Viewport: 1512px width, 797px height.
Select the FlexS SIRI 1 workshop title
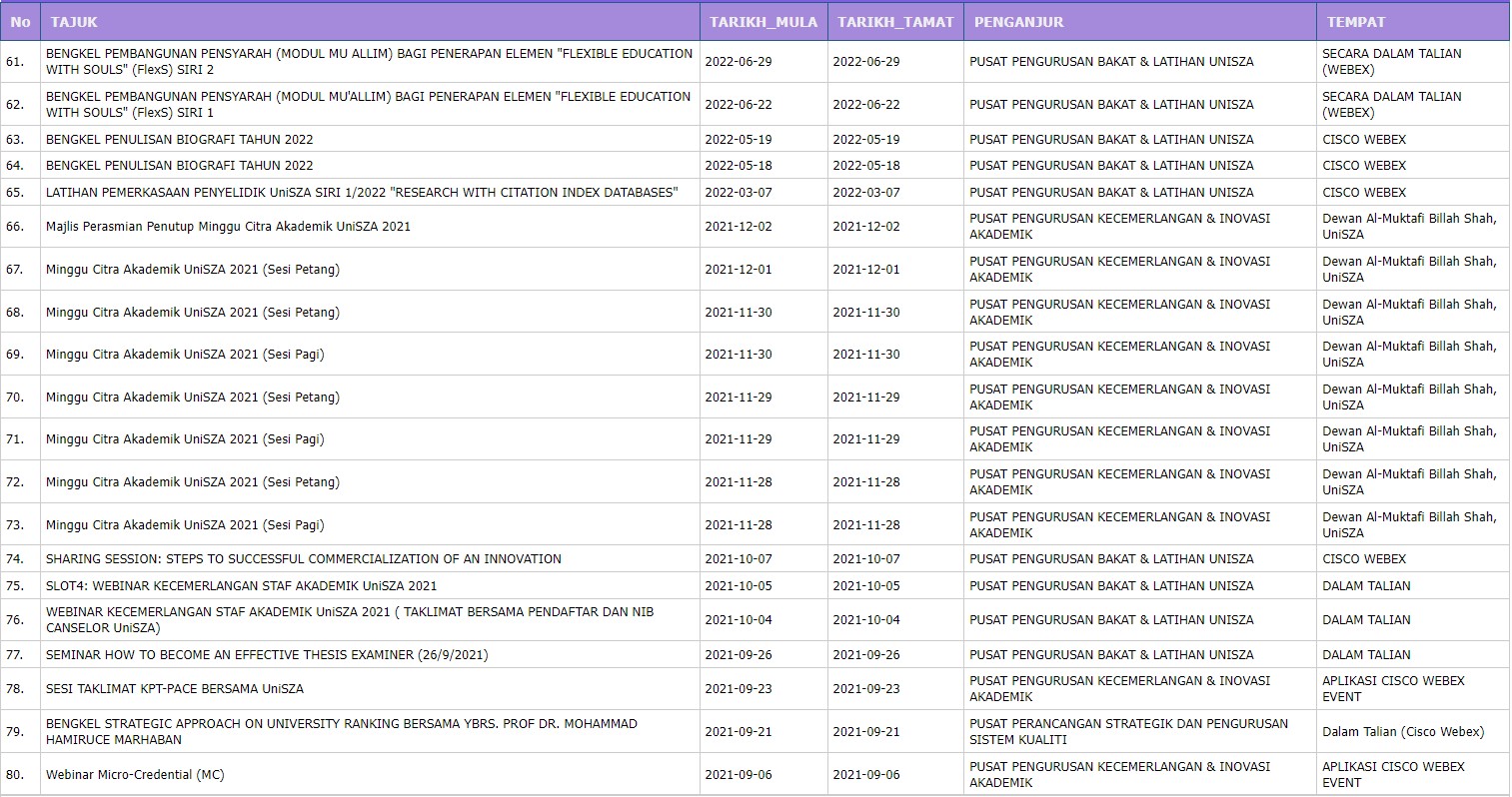pyautogui.click(x=368, y=104)
